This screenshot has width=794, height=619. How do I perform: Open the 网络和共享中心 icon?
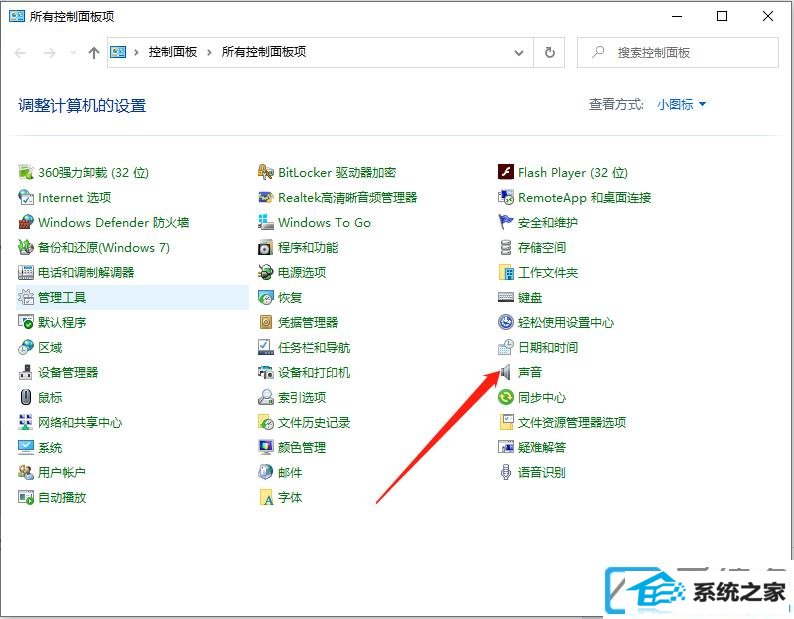point(25,422)
